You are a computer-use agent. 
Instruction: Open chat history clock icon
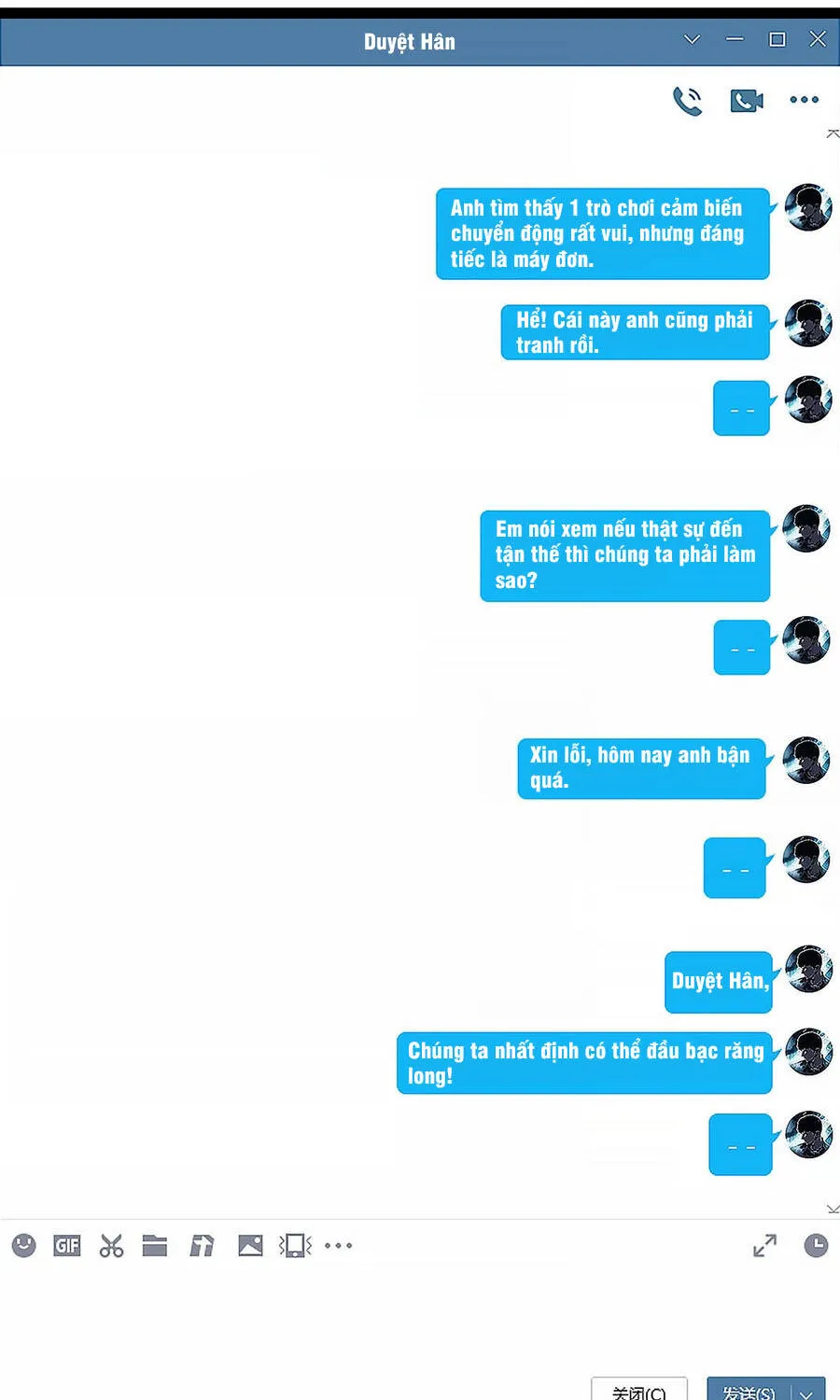click(816, 1245)
